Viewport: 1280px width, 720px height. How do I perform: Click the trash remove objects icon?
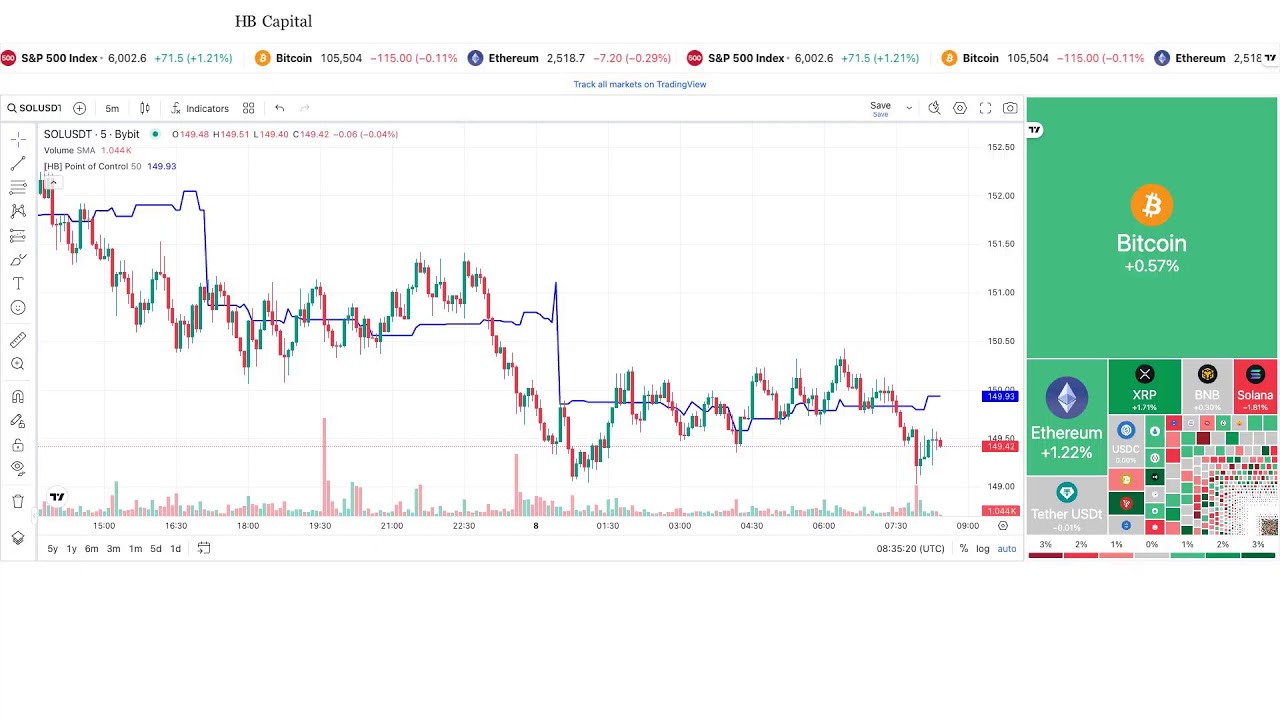coord(18,501)
